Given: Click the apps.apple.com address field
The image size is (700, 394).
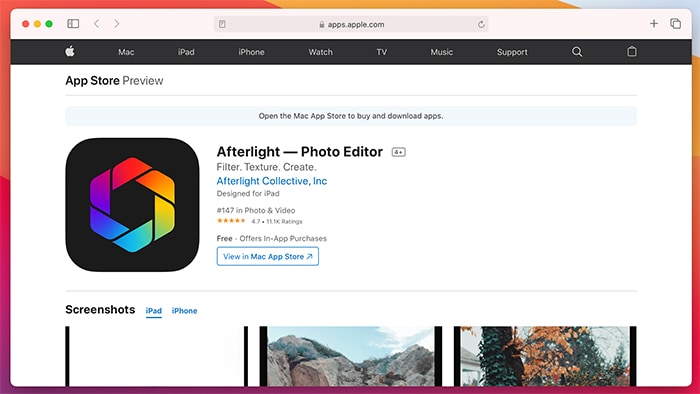Looking at the screenshot, I should [x=351, y=25].
